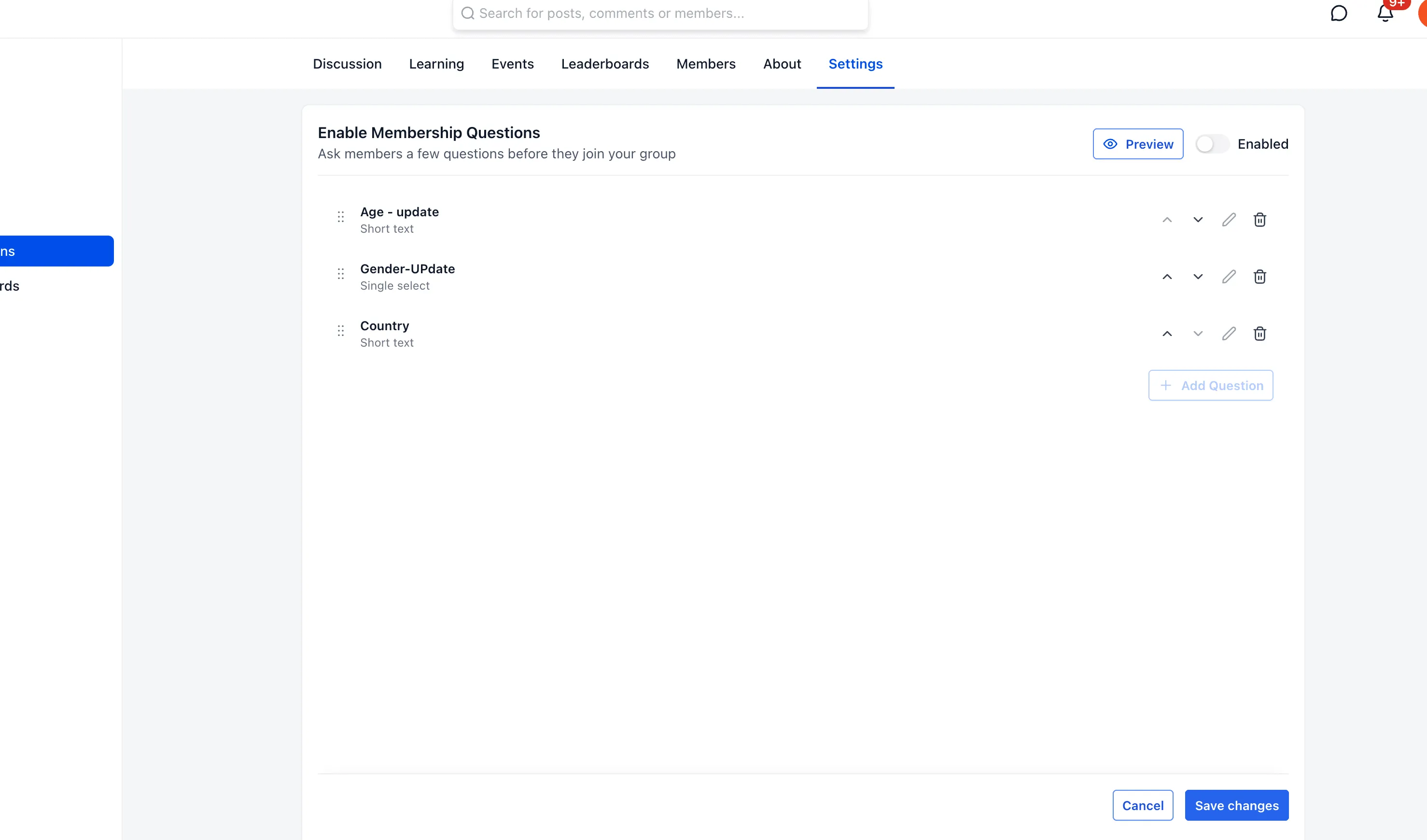Screen dimensions: 1427x840
Task: Open the notifications bell
Action: tap(1385, 13)
